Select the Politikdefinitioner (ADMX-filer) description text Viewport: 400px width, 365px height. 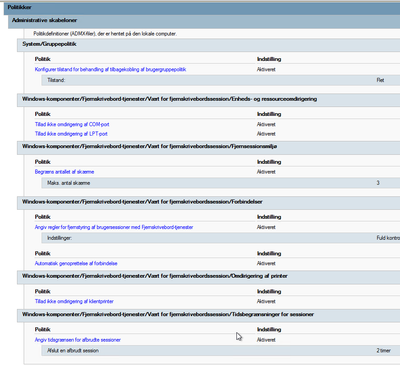pyautogui.click(x=105, y=34)
